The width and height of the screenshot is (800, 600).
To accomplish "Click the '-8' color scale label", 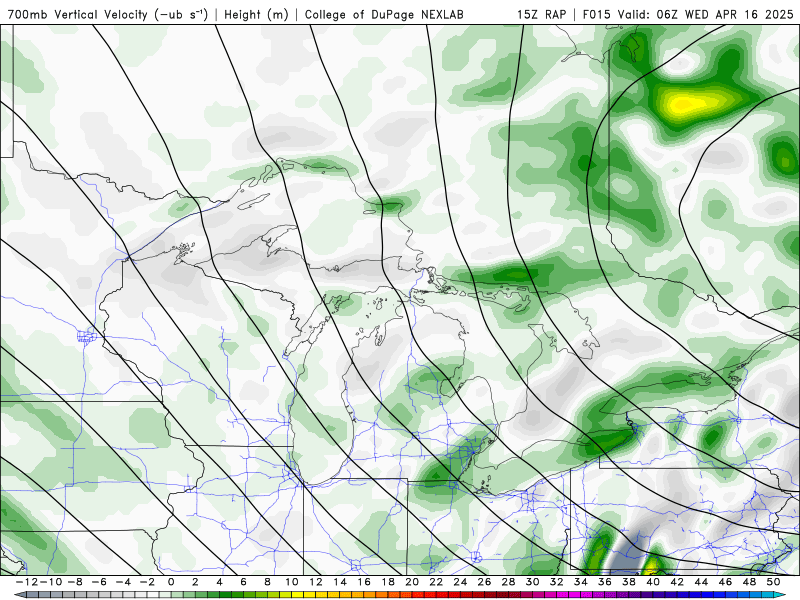I will point(75,582).
